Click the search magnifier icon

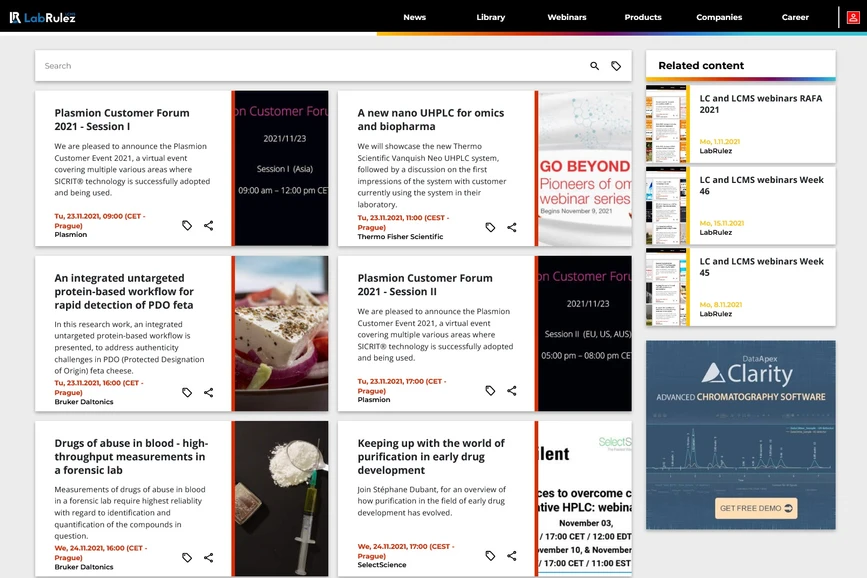tap(594, 66)
